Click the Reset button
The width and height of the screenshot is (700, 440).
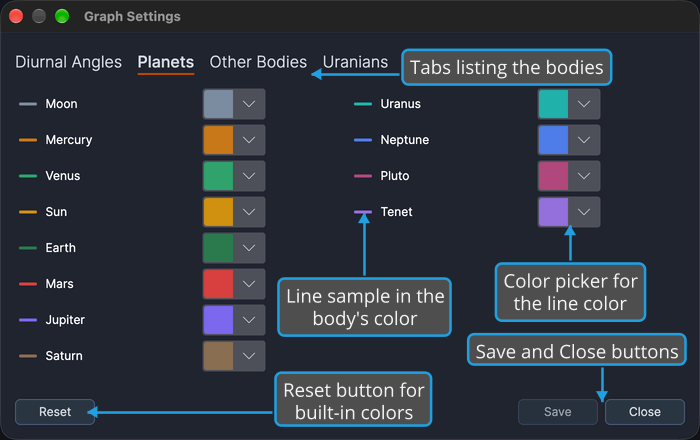pos(55,412)
